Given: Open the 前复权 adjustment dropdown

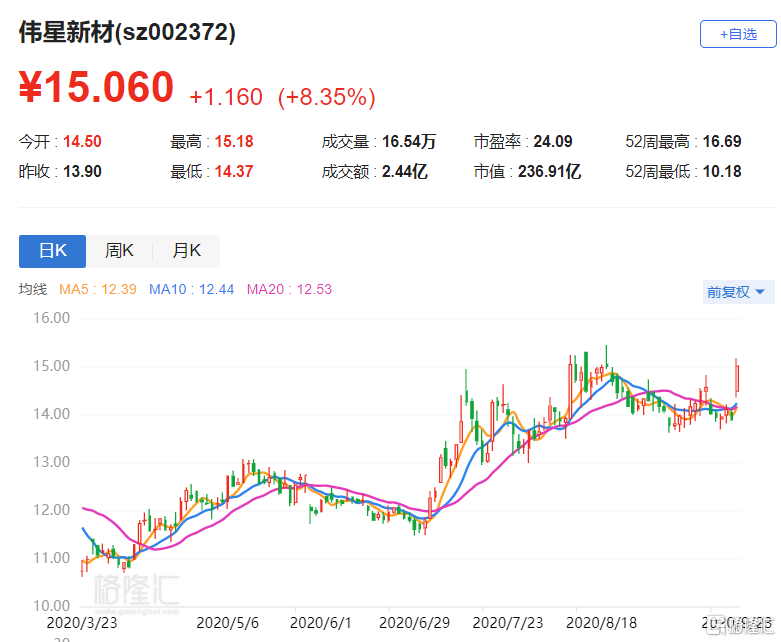Looking at the screenshot, I should point(737,292).
